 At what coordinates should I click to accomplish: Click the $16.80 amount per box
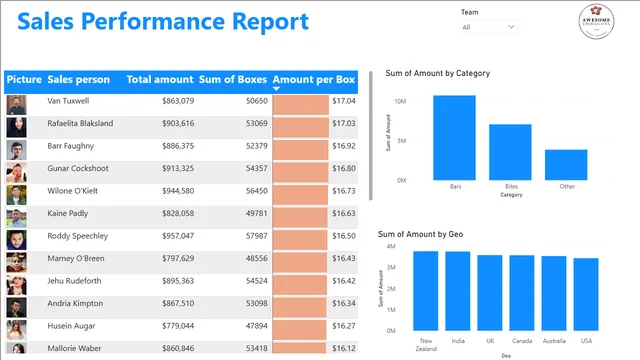click(x=344, y=168)
